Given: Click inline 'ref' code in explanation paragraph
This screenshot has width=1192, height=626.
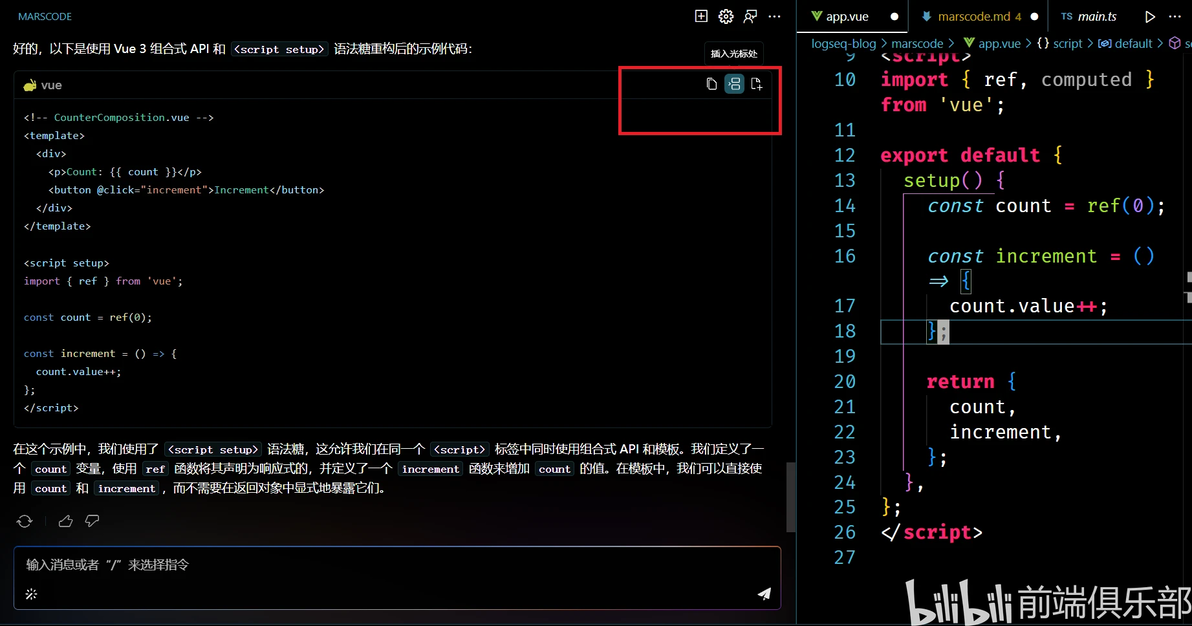Looking at the screenshot, I should 155,469.
